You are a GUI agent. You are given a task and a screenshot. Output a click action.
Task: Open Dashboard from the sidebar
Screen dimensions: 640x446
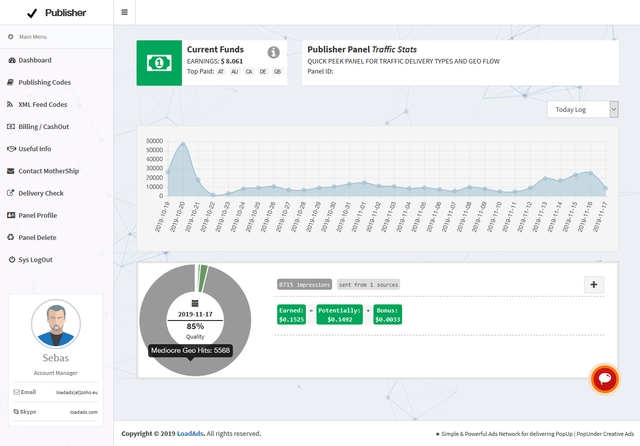pyautogui.click(x=34, y=60)
